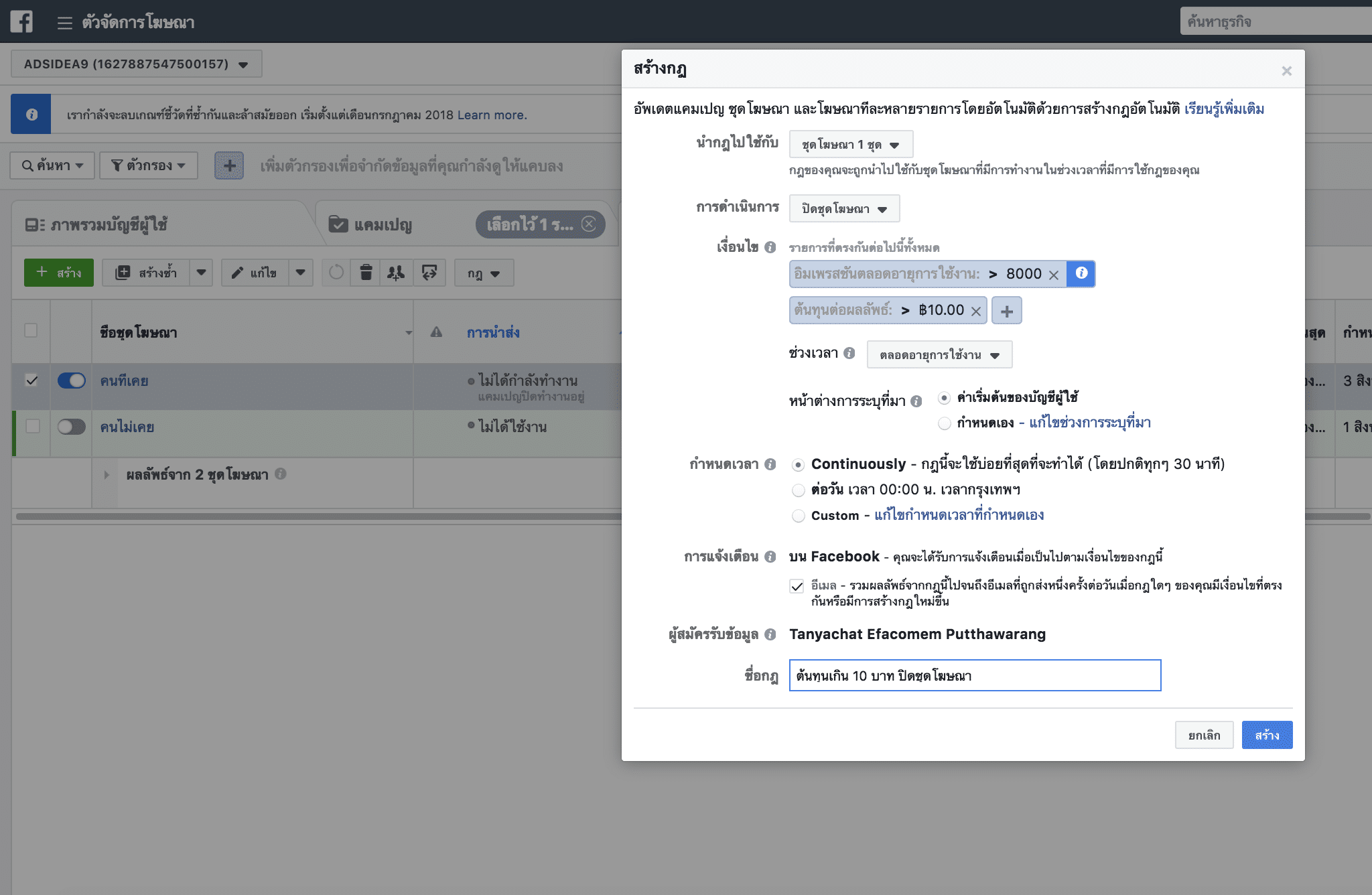Screen dimensions: 1372x895
Task: Add another condition with plus button
Action: tap(1006, 311)
